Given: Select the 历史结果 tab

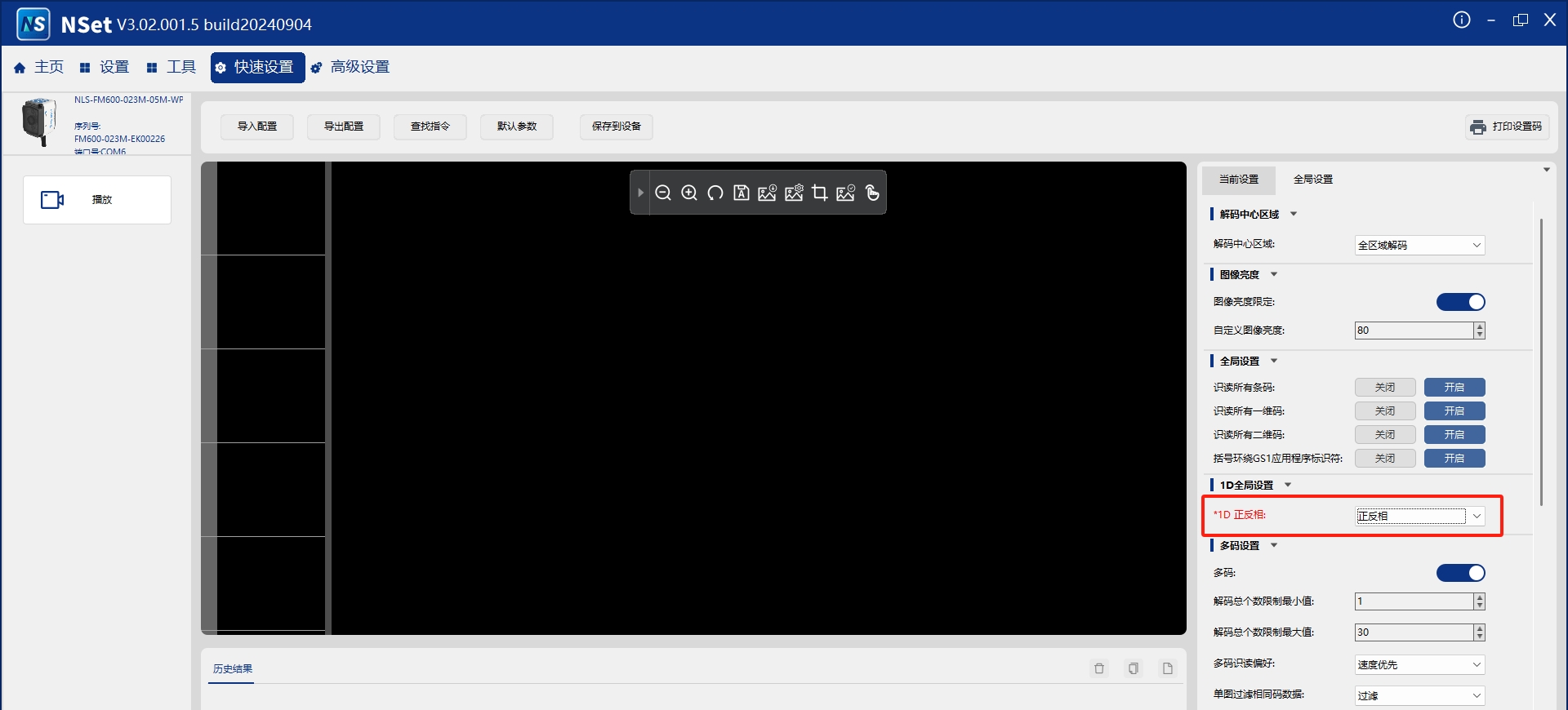Looking at the screenshot, I should [233, 669].
